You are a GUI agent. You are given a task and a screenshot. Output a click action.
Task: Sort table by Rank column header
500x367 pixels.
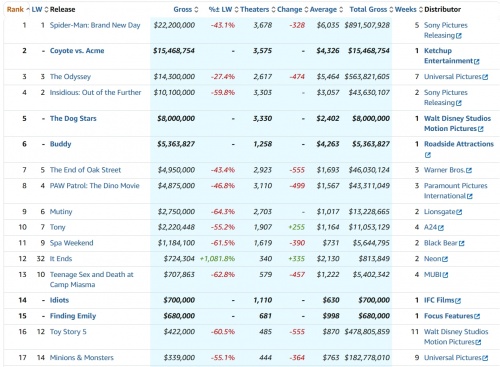point(15,9)
